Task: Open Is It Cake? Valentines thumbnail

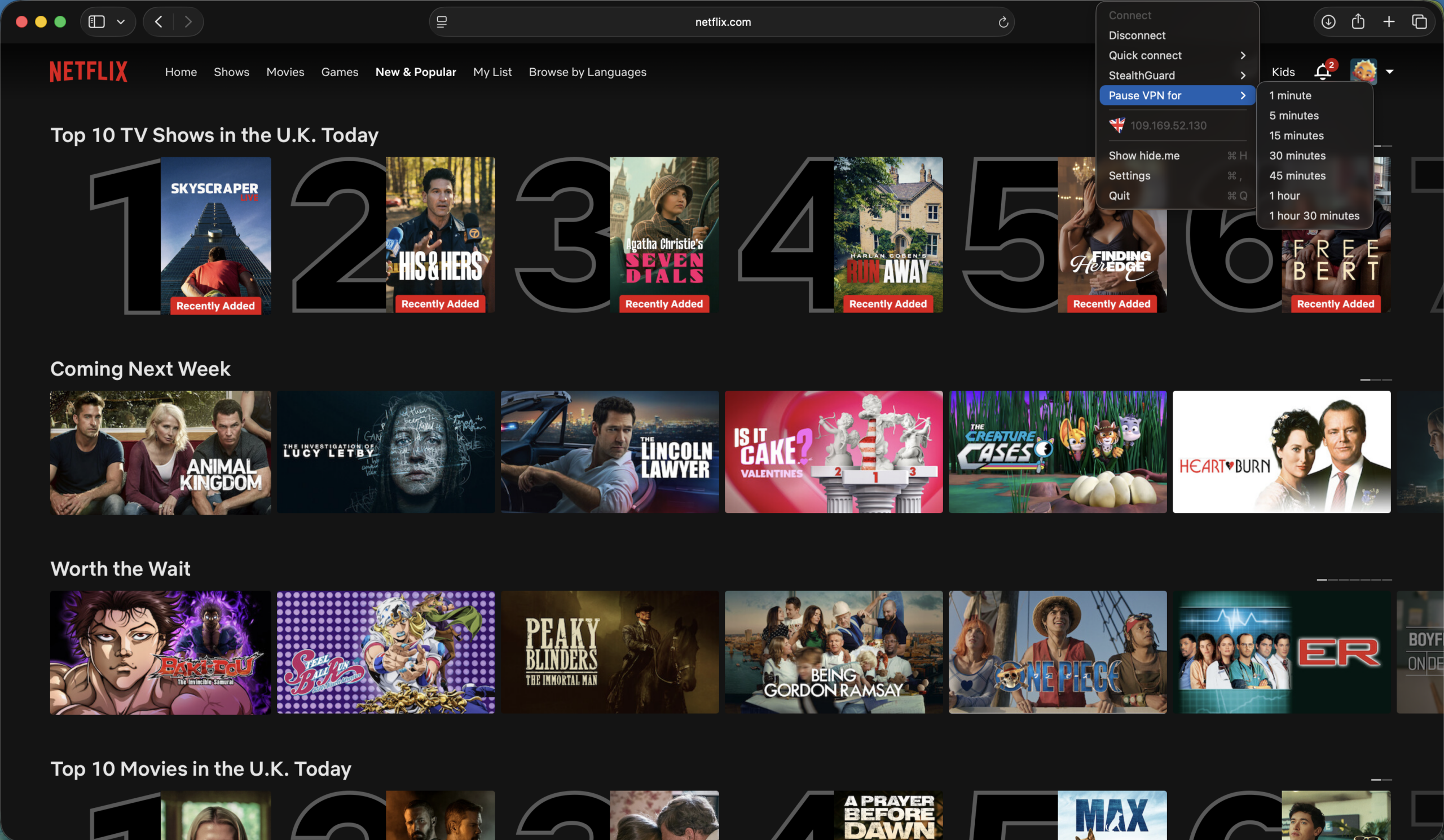Action: point(834,452)
